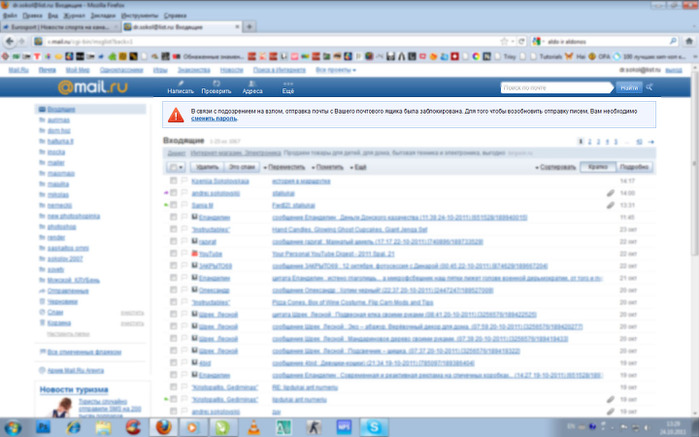Click the Firefox home icon

689,41
